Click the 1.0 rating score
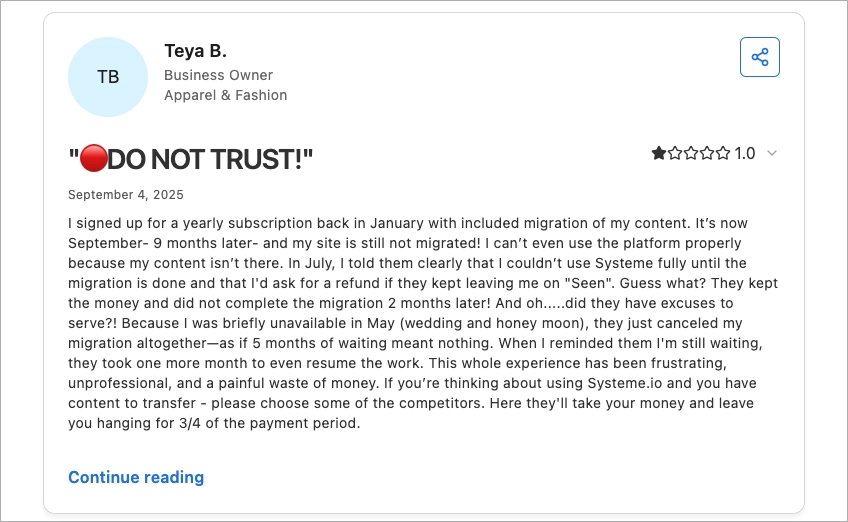 tap(745, 154)
